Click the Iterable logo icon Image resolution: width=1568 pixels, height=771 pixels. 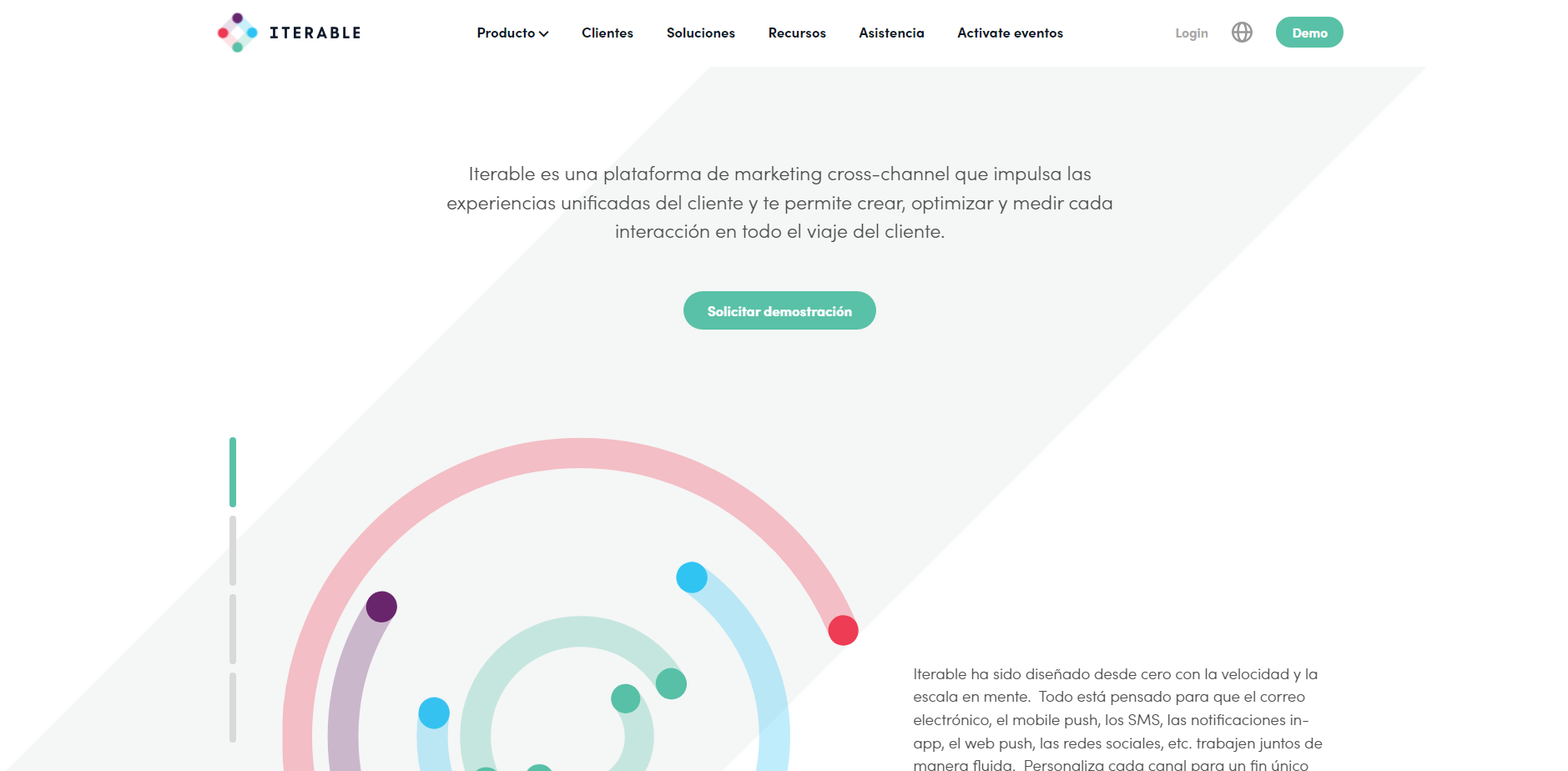tap(237, 33)
